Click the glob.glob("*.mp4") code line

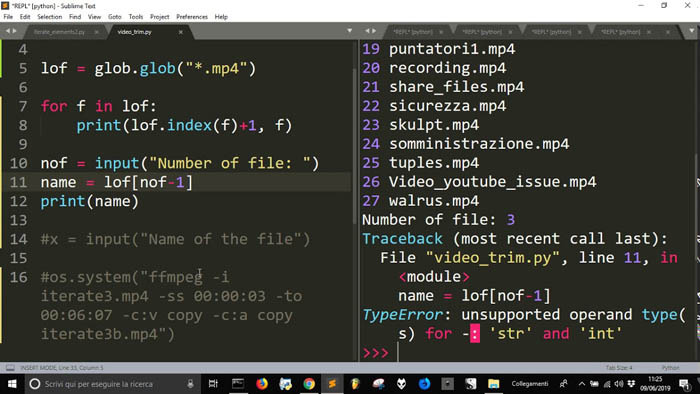[x=148, y=68]
